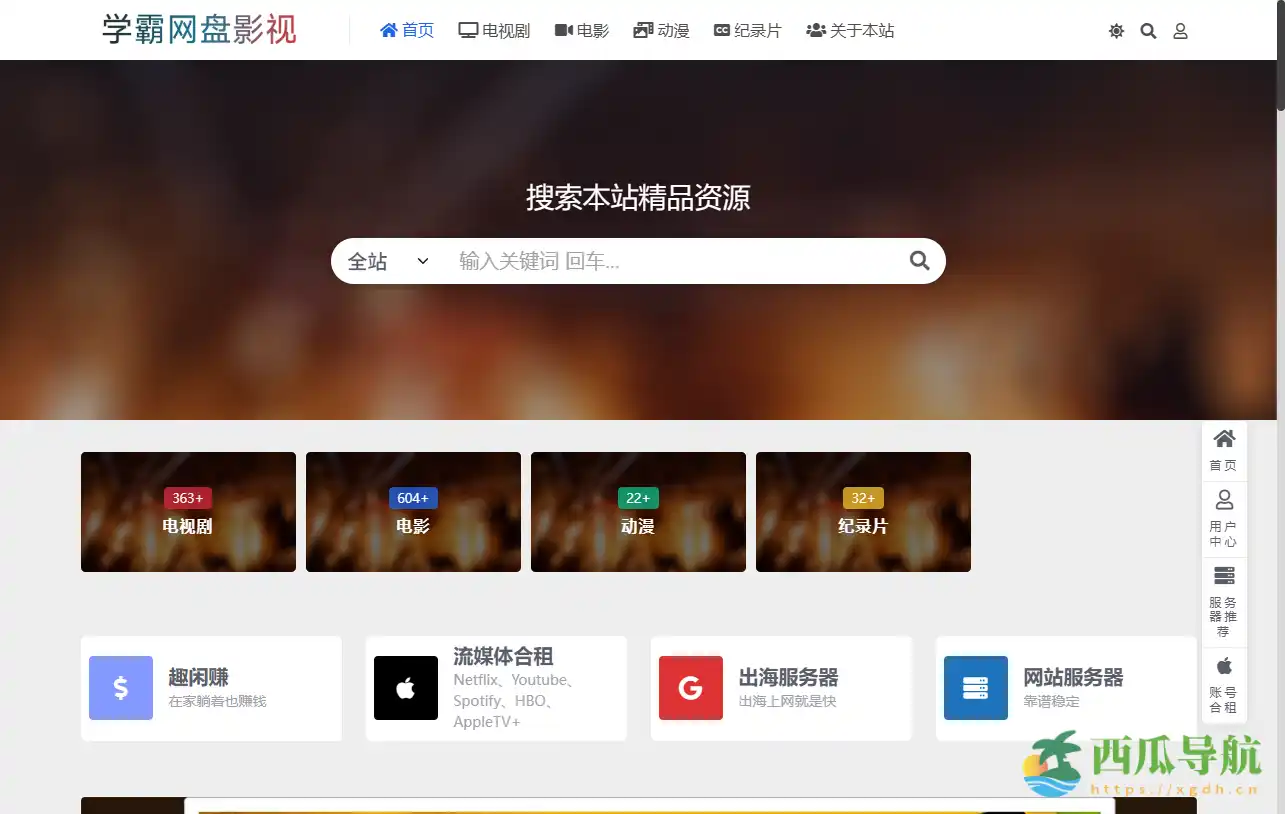Open 服务器推荐 in the floating sidebar

pyautogui.click(x=1223, y=600)
